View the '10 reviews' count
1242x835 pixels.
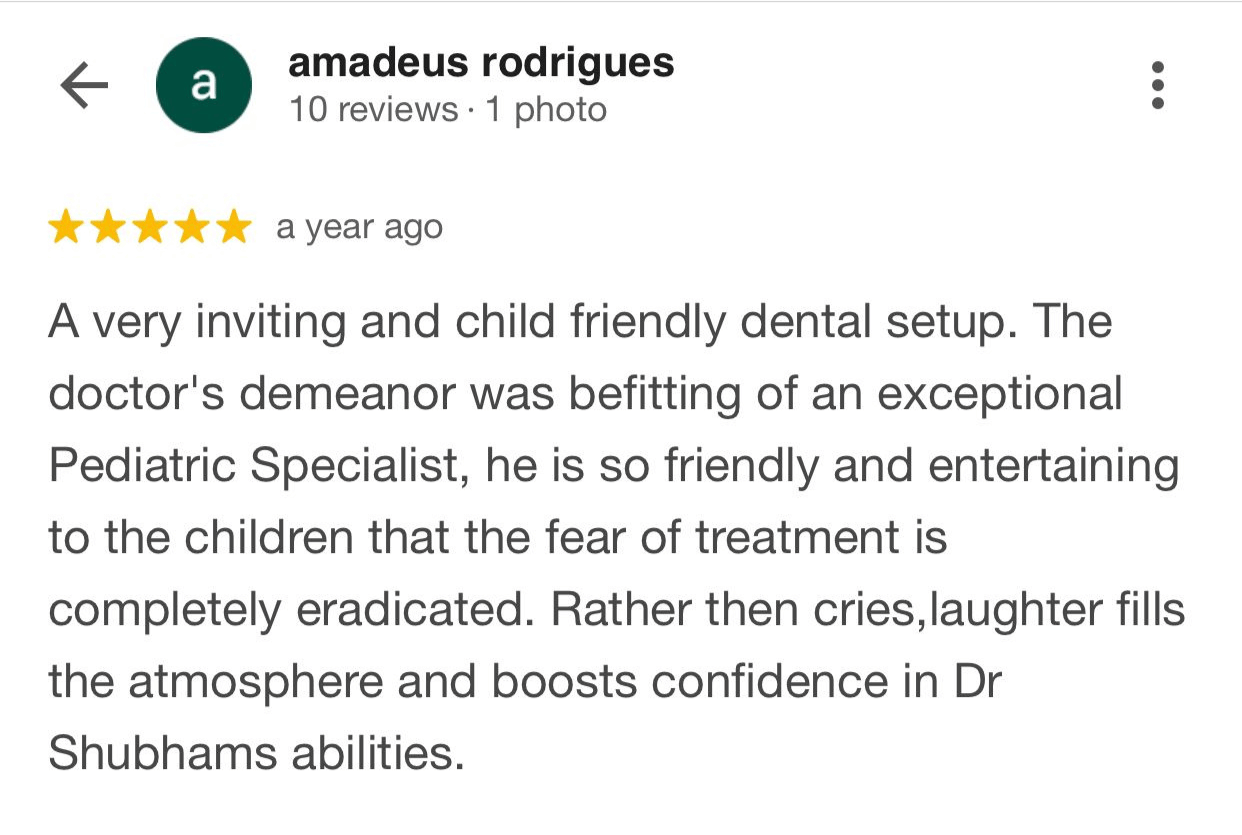[x=373, y=109]
